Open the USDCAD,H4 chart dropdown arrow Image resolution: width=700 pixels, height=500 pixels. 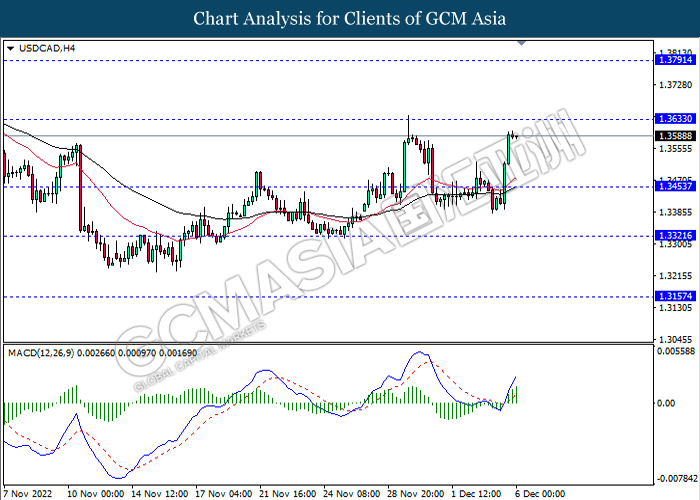(11, 48)
